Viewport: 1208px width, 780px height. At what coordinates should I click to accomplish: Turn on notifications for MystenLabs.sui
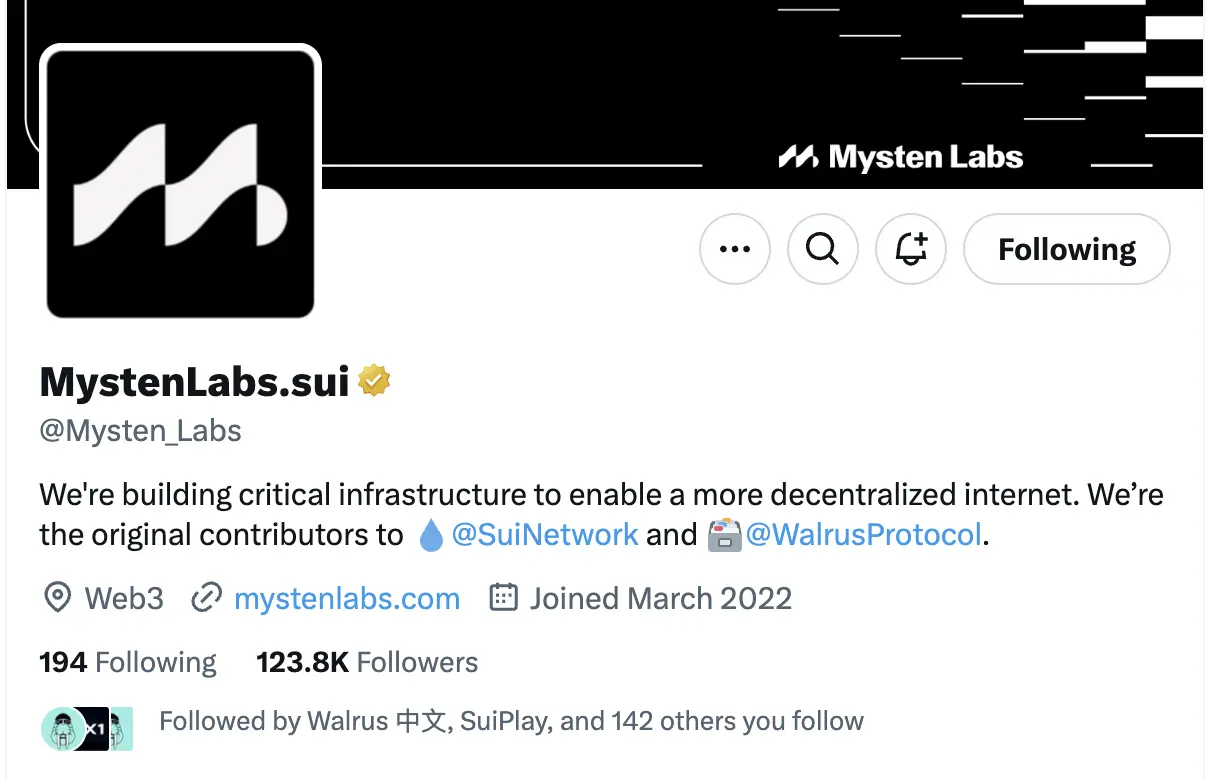(910, 249)
